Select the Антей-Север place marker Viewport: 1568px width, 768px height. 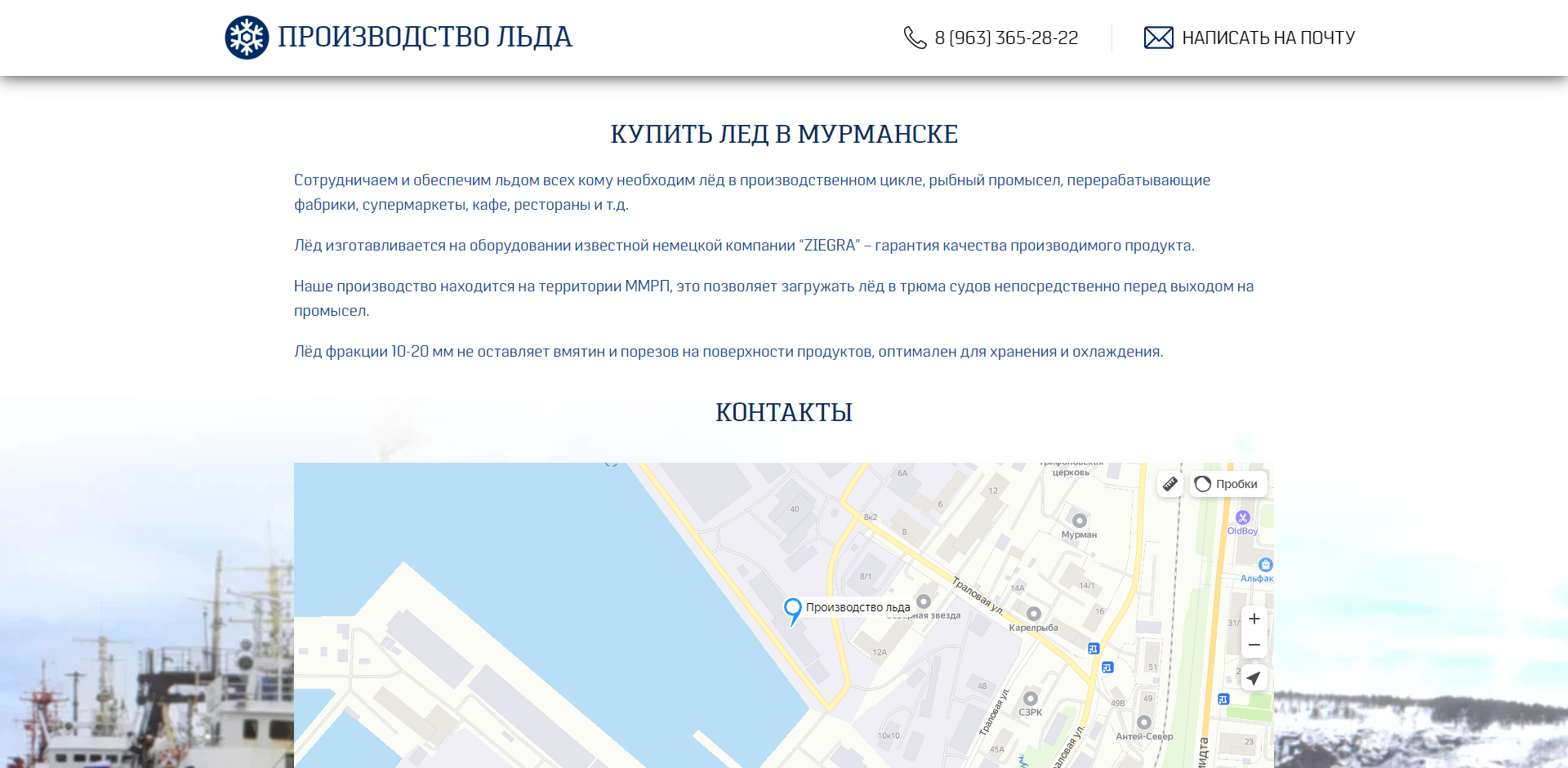pos(1144,722)
